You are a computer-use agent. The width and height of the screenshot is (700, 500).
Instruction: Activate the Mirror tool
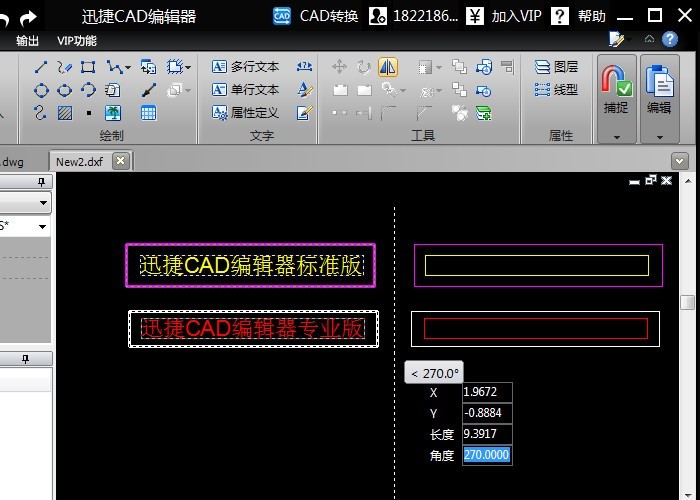[388, 67]
